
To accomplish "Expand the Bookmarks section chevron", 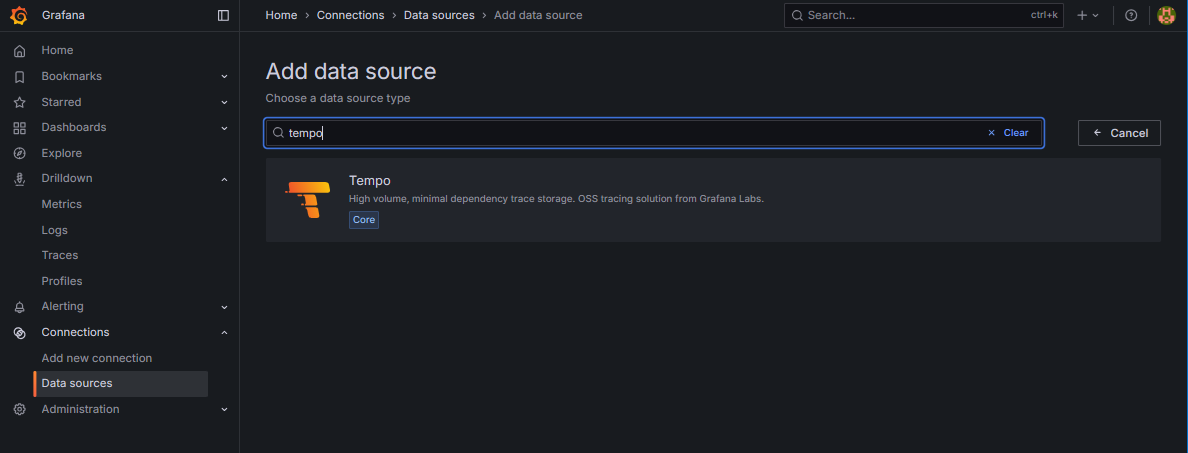I will click(224, 77).
